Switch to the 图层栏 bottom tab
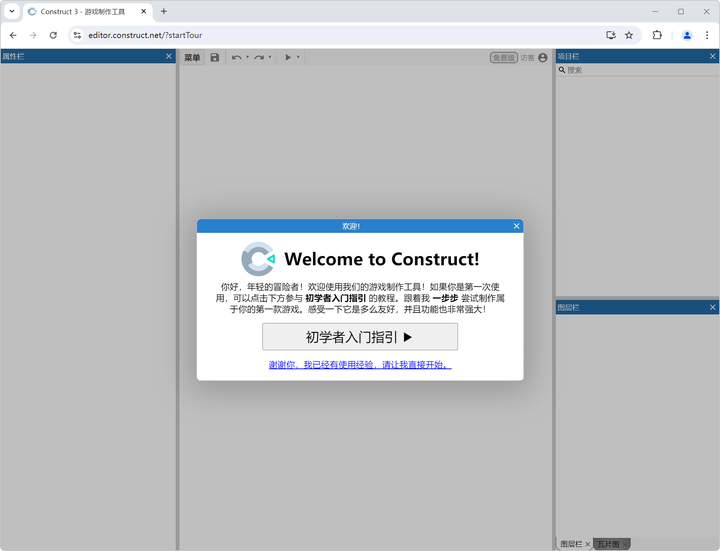Image resolution: width=720 pixels, height=551 pixels. 571,544
